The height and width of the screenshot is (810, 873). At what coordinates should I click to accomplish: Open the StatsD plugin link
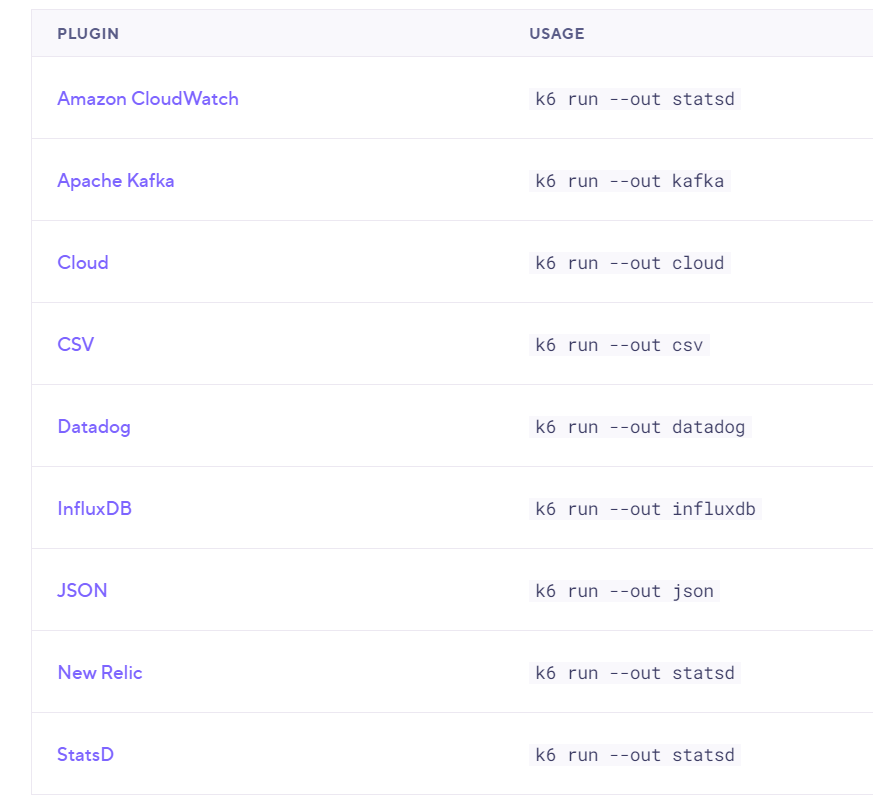[86, 754]
